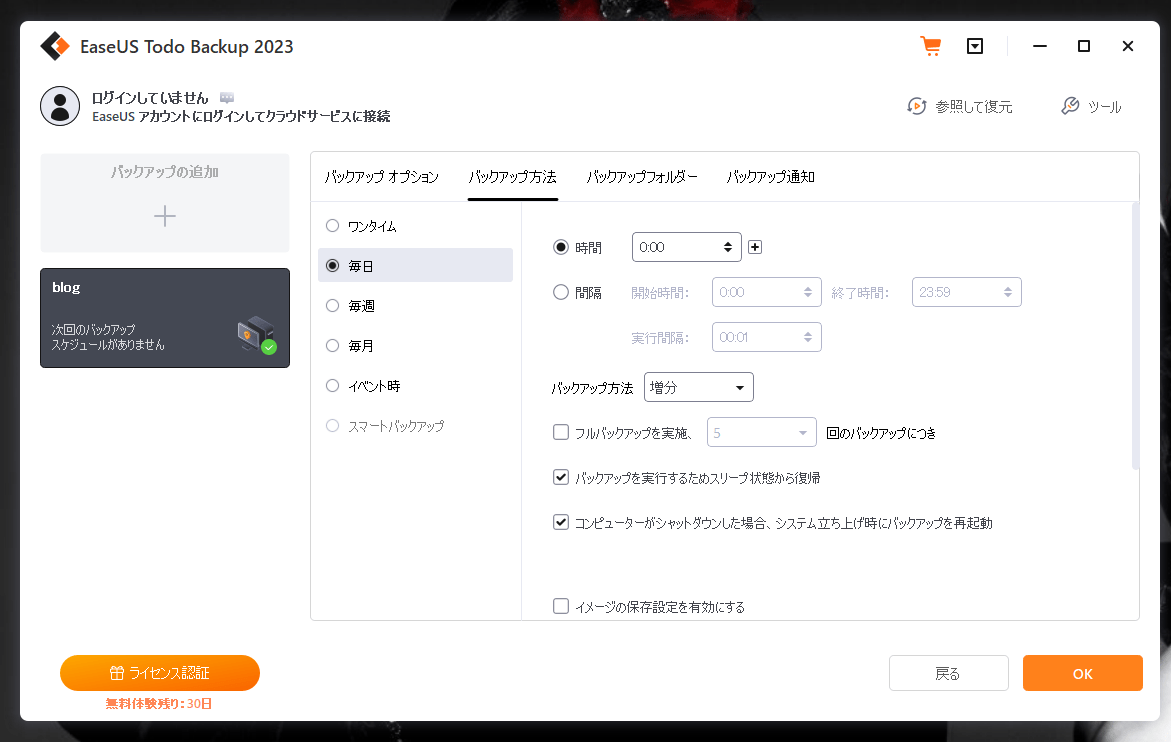Click the shopping cart purchase icon
Viewport: 1171px width, 742px height.
pyautogui.click(x=930, y=47)
